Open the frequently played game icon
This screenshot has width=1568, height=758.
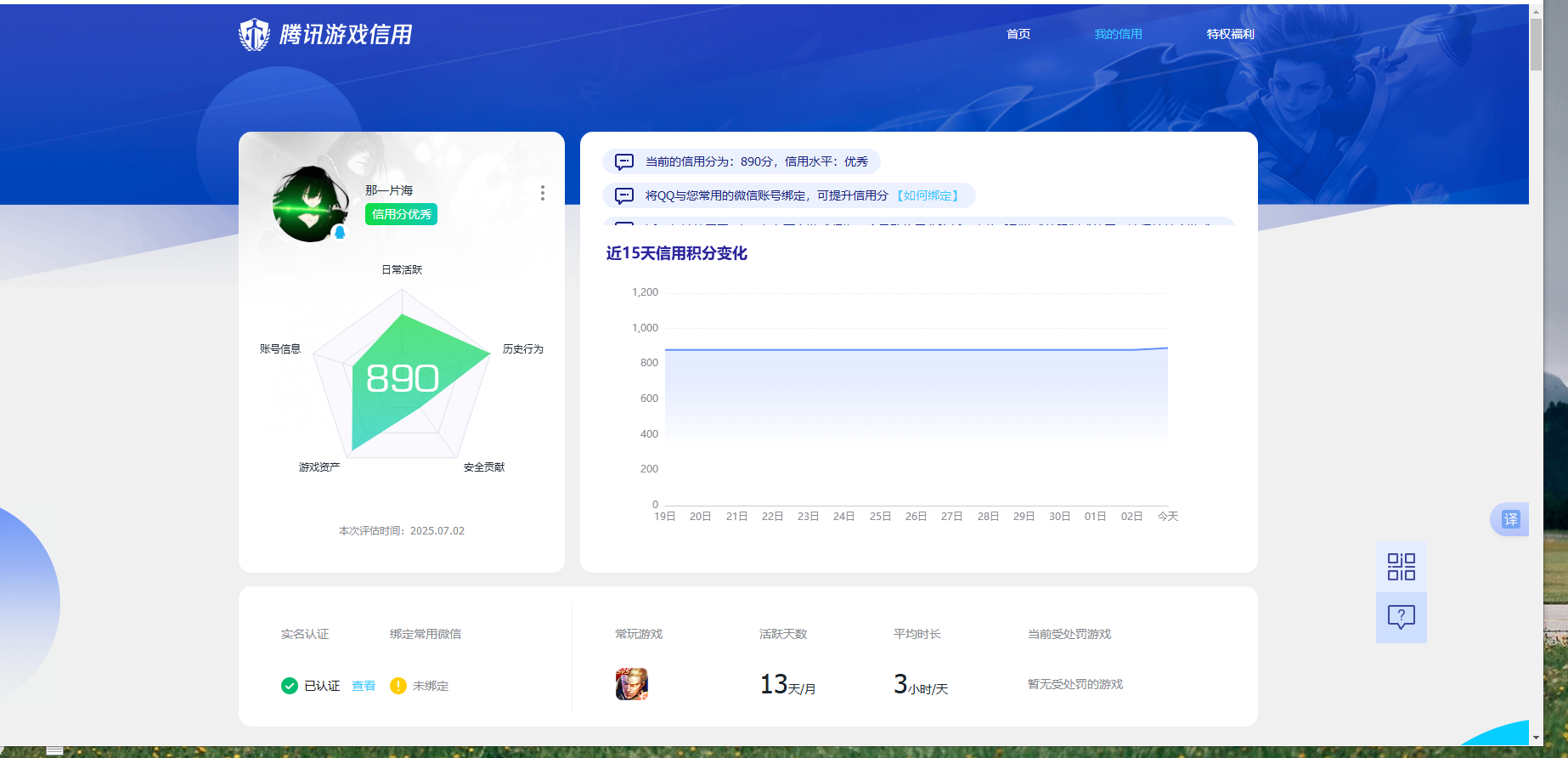(x=632, y=684)
